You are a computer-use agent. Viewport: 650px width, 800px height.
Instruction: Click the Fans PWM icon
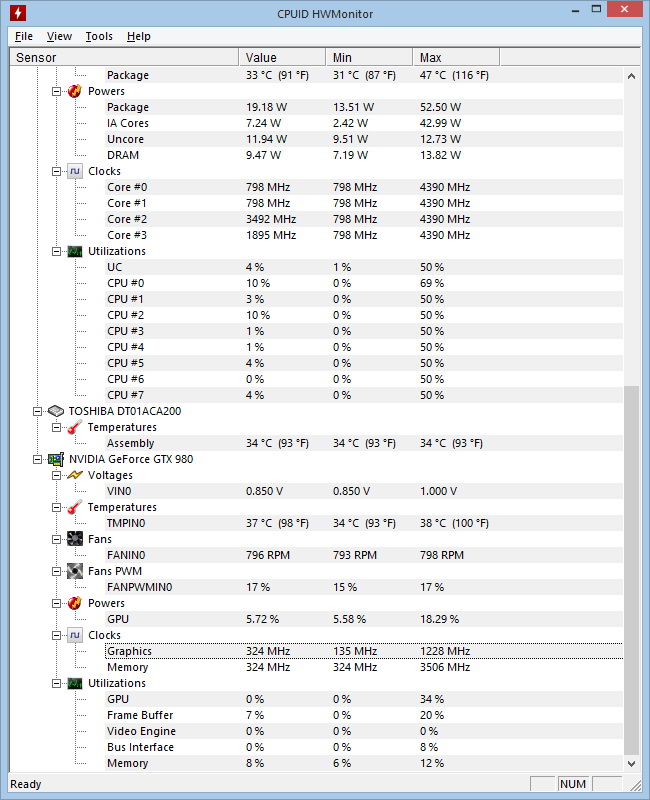[74, 571]
